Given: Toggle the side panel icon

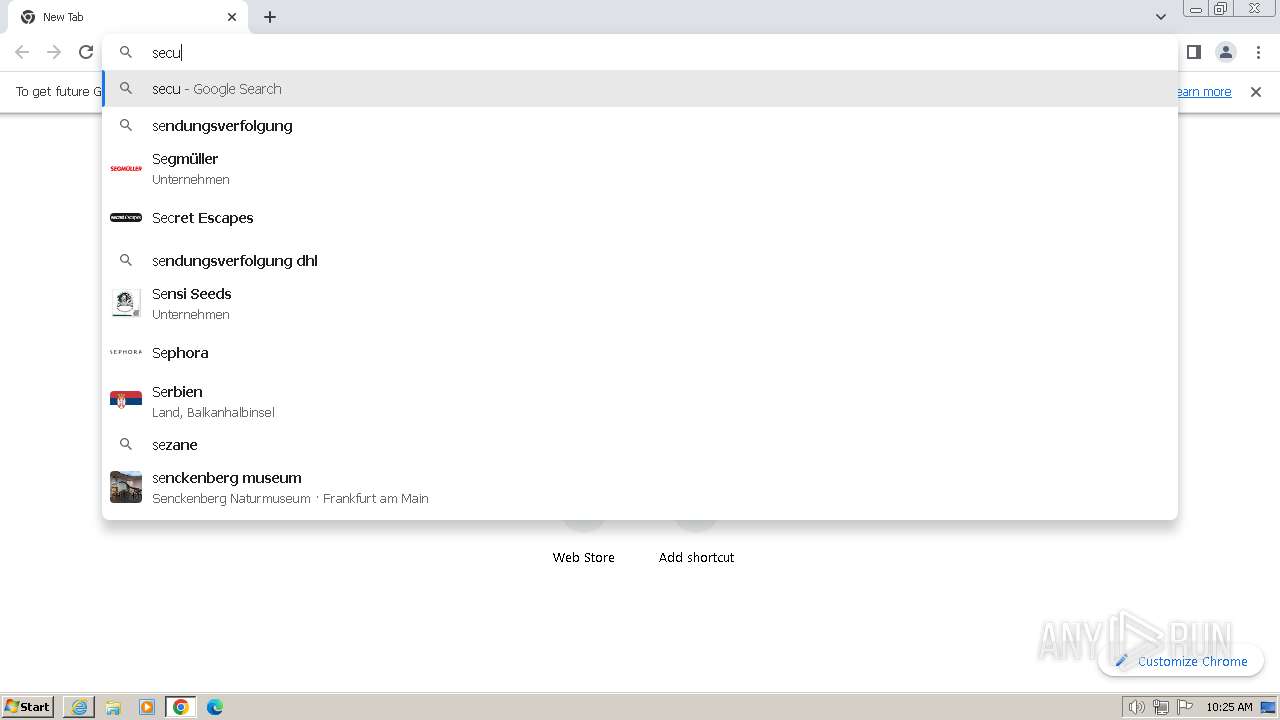Looking at the screenshot, I should pyautogui.click(x=1194, y=52).
